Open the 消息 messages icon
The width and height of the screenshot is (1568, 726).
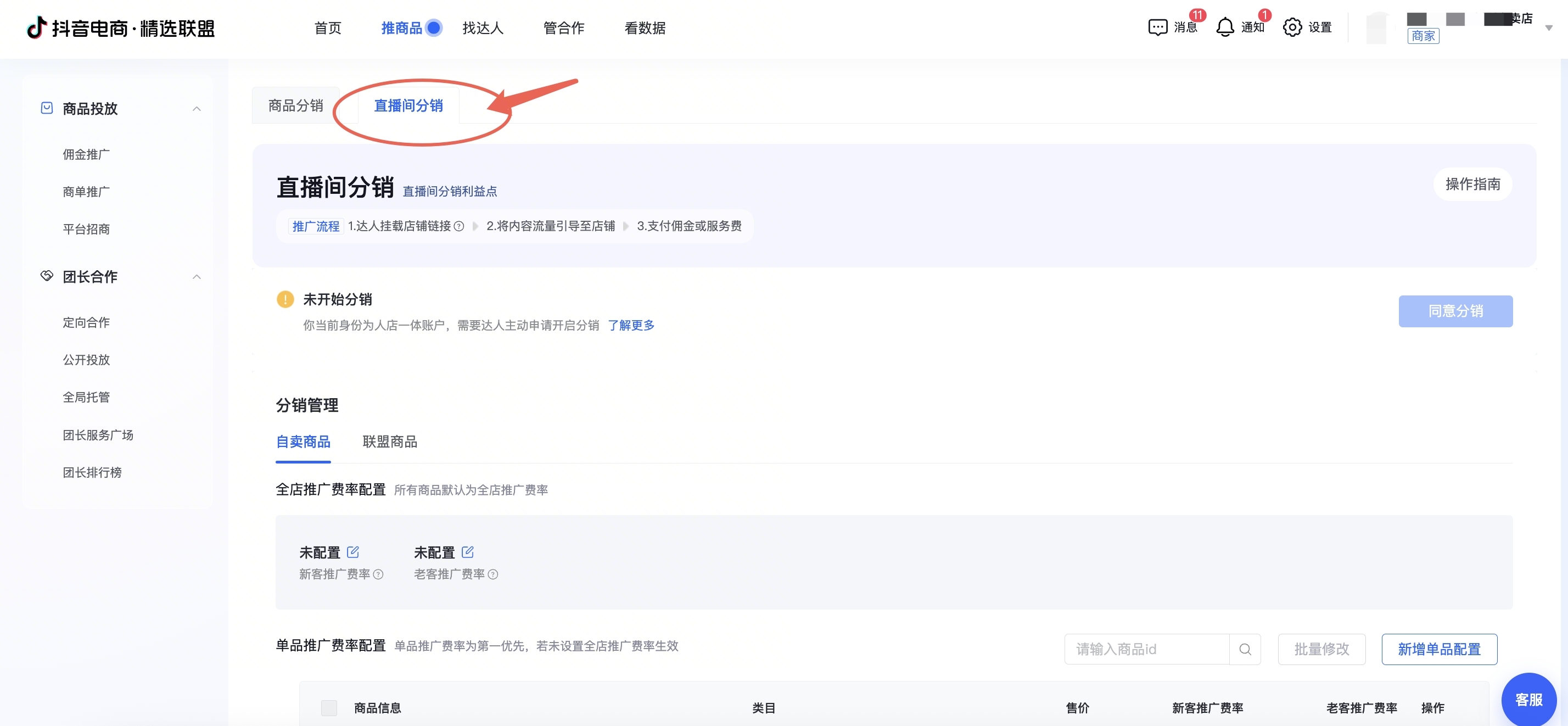[1157, 28]
